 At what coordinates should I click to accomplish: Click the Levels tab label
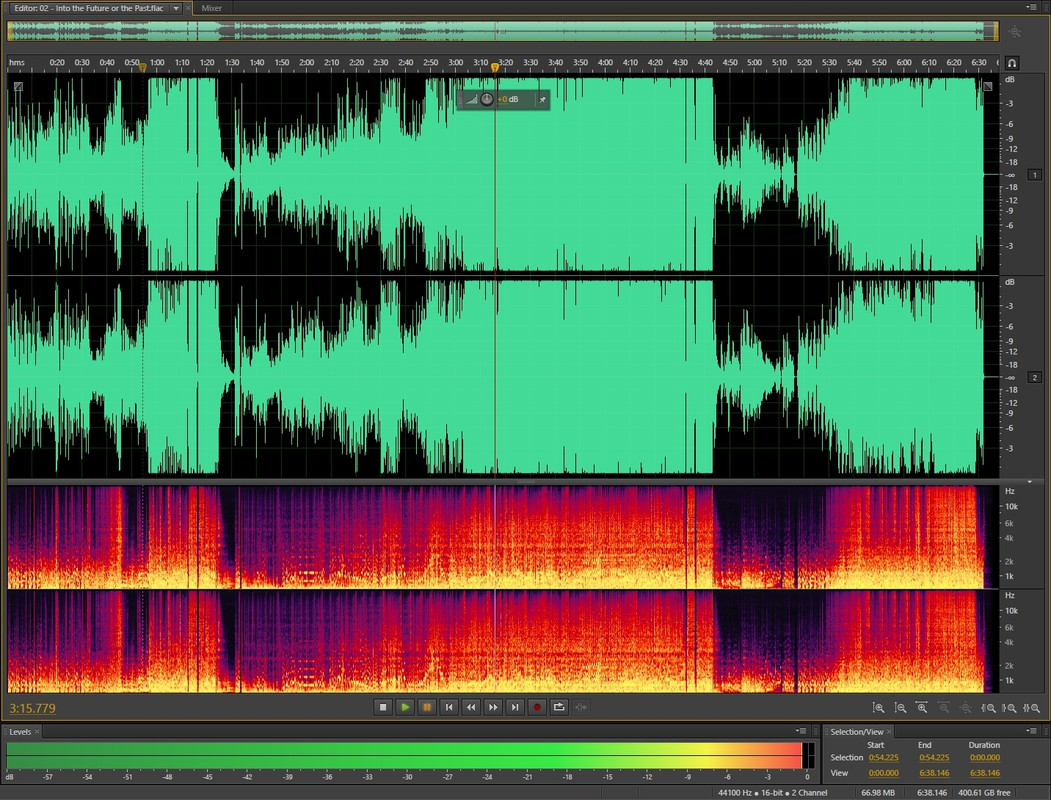(20, 732)
